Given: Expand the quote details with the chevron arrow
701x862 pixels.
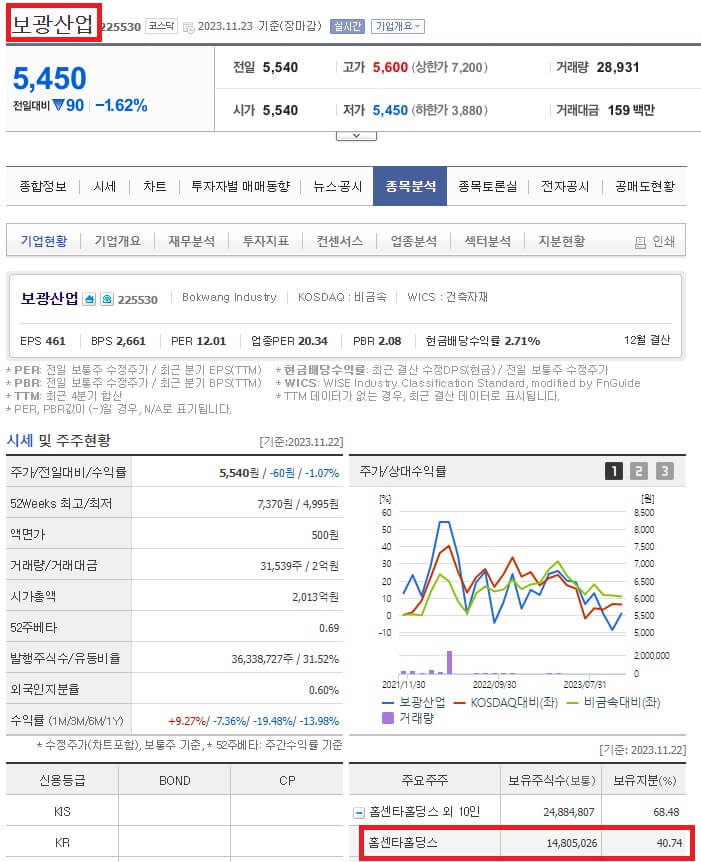Looking at the screenshot, I should pyautogui.click(x=356, y=136).
